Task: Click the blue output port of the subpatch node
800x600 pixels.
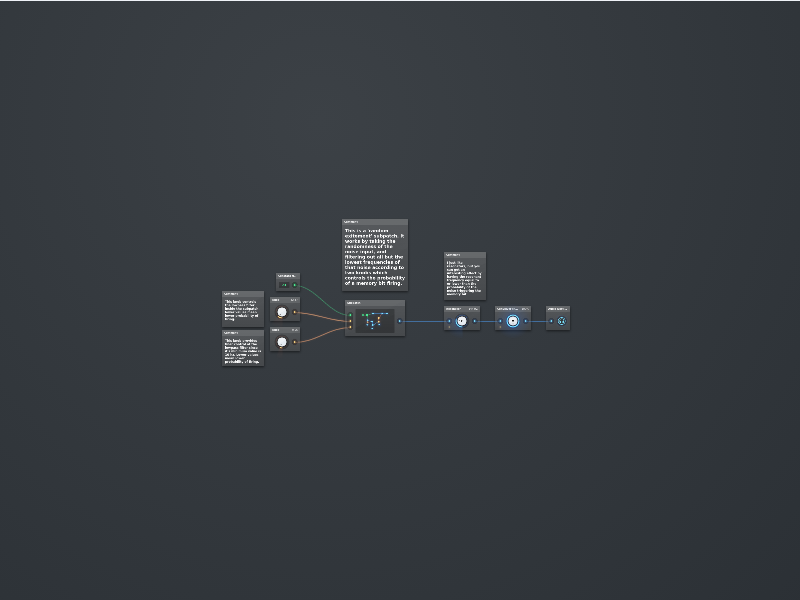Action: [x=400, y=322]
